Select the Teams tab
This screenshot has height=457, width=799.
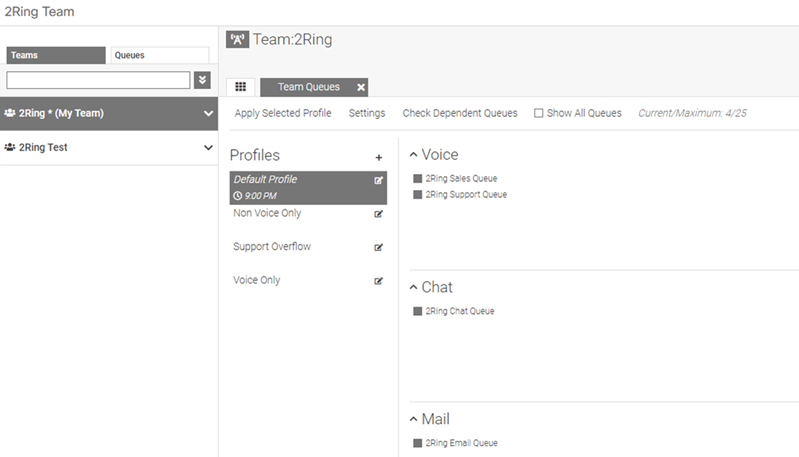tap(55, 55)
